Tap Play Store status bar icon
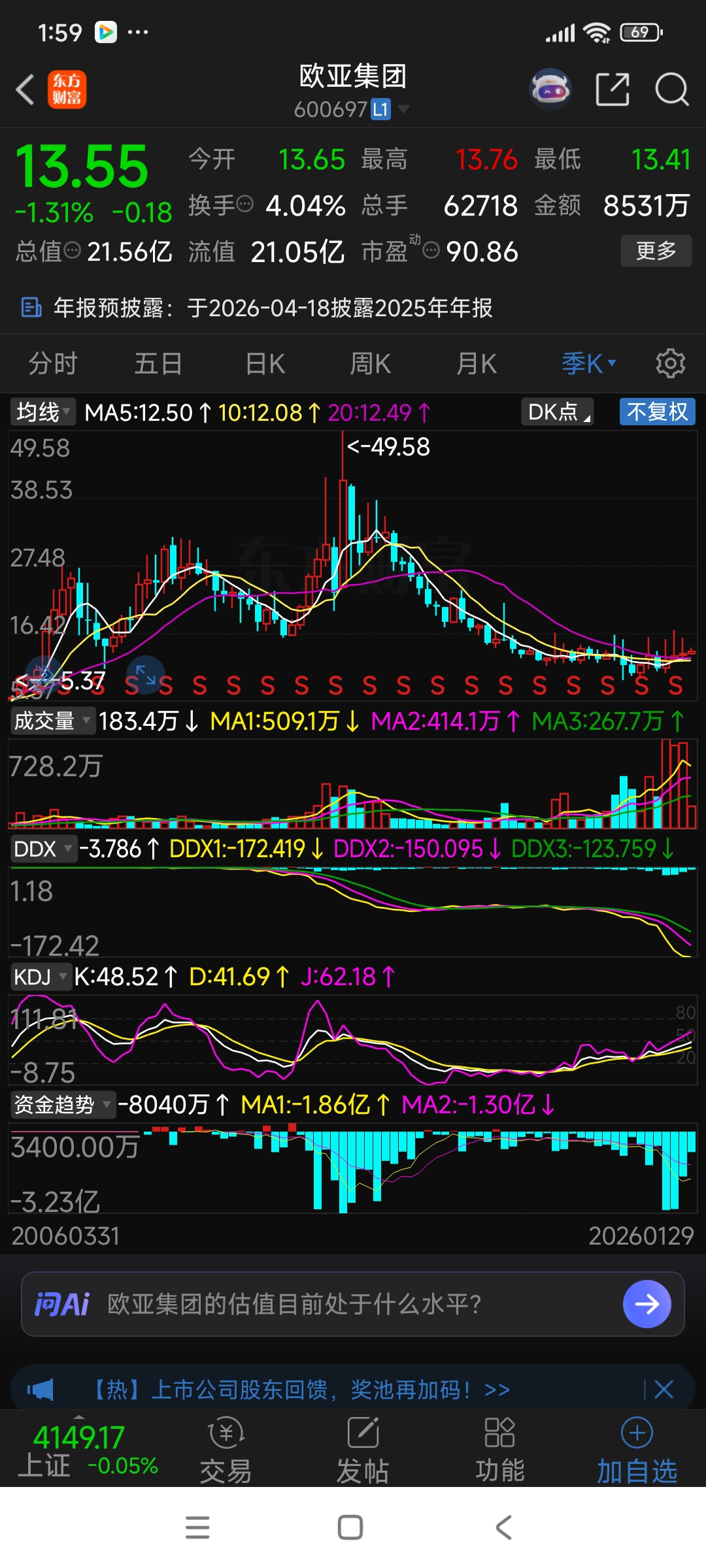706x1568 pixels. [106, 32]
